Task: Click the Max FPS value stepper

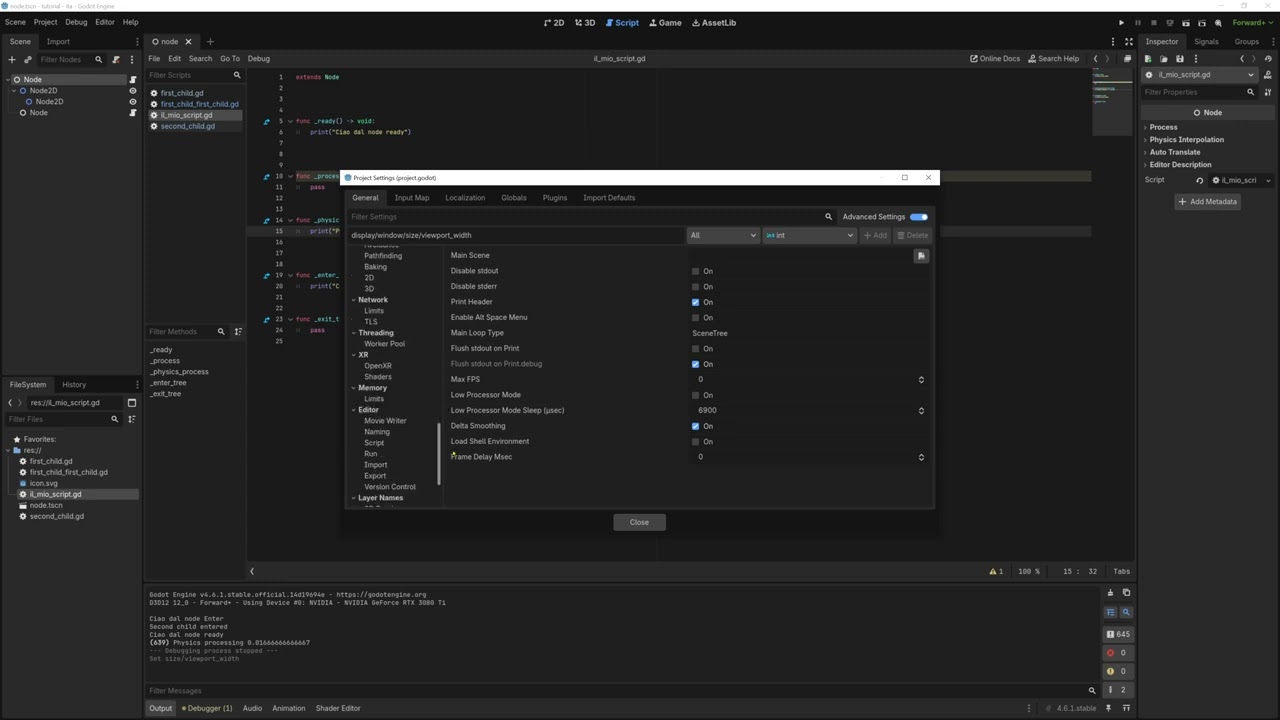Action: (x=921, y=380)
